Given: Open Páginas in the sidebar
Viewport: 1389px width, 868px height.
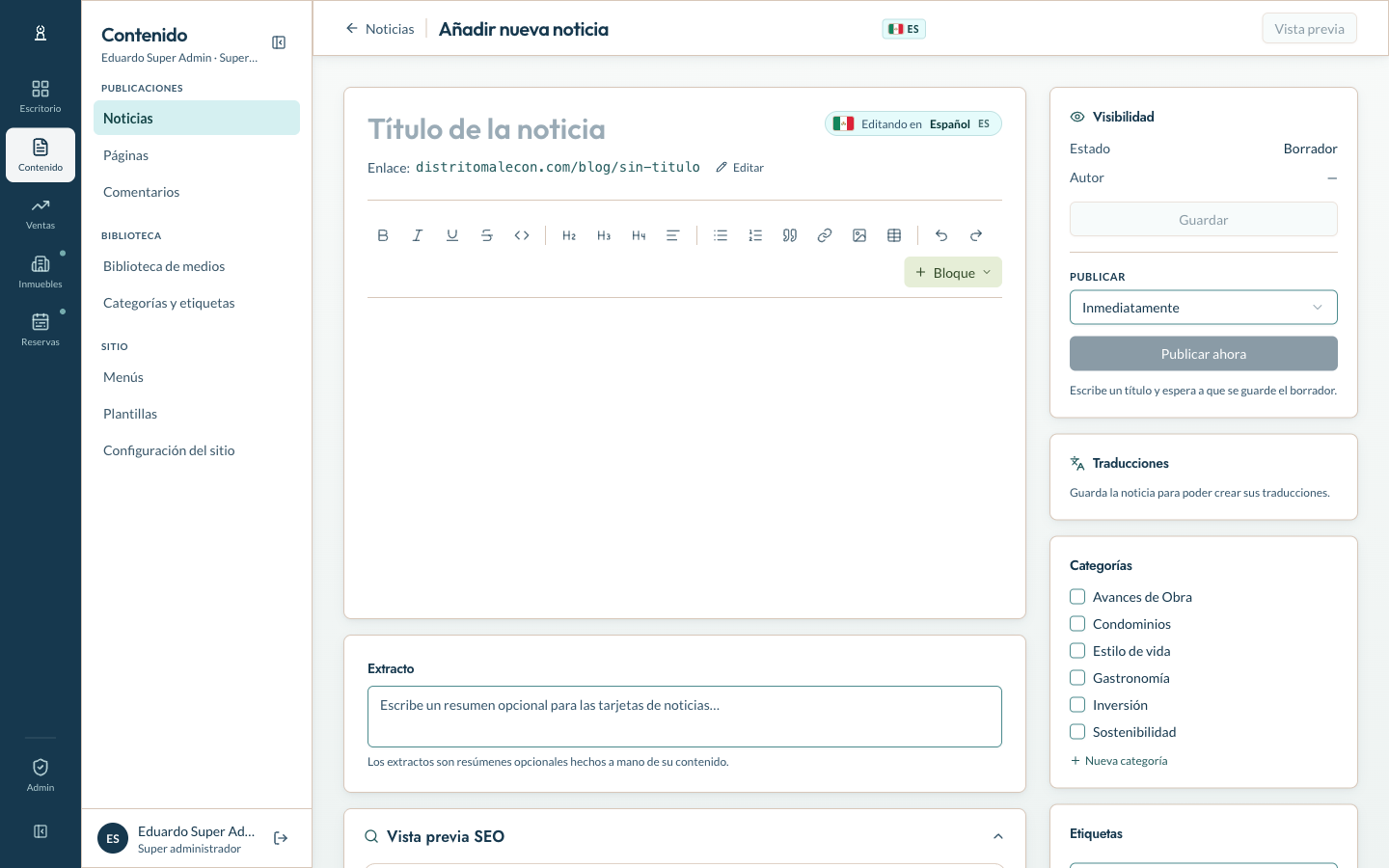Looking at the screenshot, I should pyautogui.click(x=197, y=155).
